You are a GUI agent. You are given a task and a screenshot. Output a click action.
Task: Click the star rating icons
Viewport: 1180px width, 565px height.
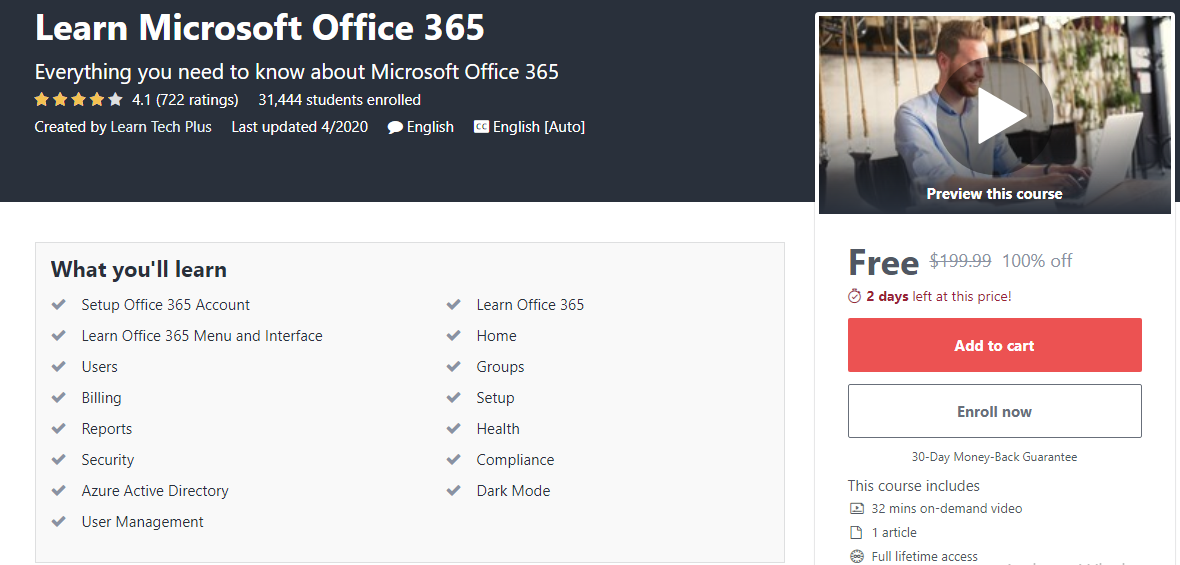(x=78, y=100)
